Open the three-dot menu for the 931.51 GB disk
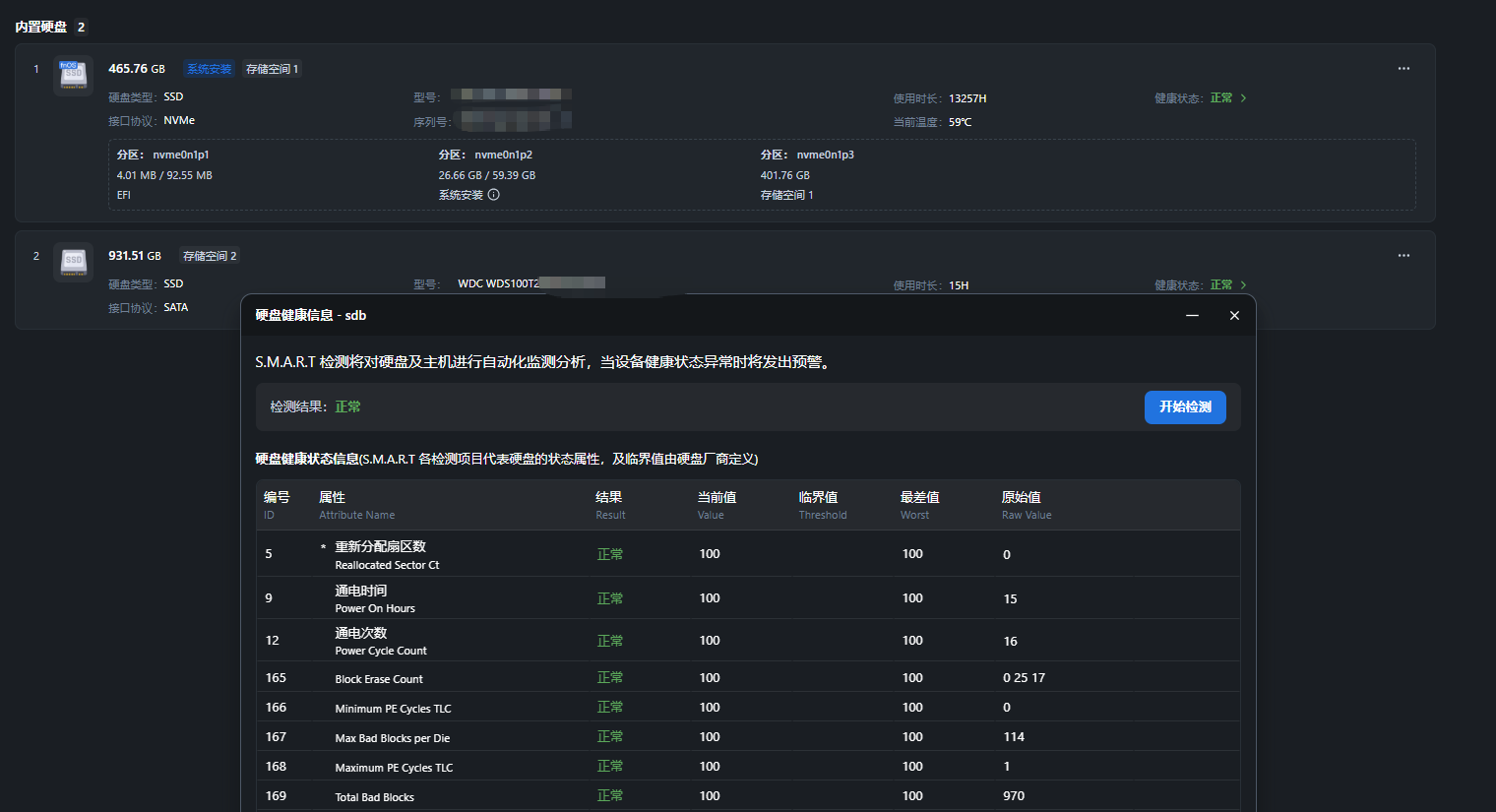This screenshot has height=812, width=1496. (1403, 256)
